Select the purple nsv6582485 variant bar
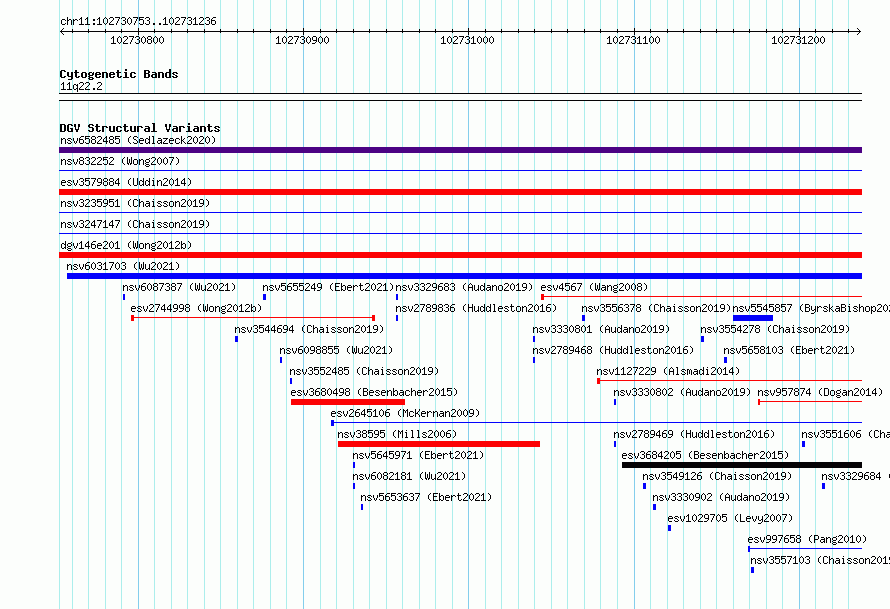The height and width of the screenshot is (609, 890). [460, 150]
